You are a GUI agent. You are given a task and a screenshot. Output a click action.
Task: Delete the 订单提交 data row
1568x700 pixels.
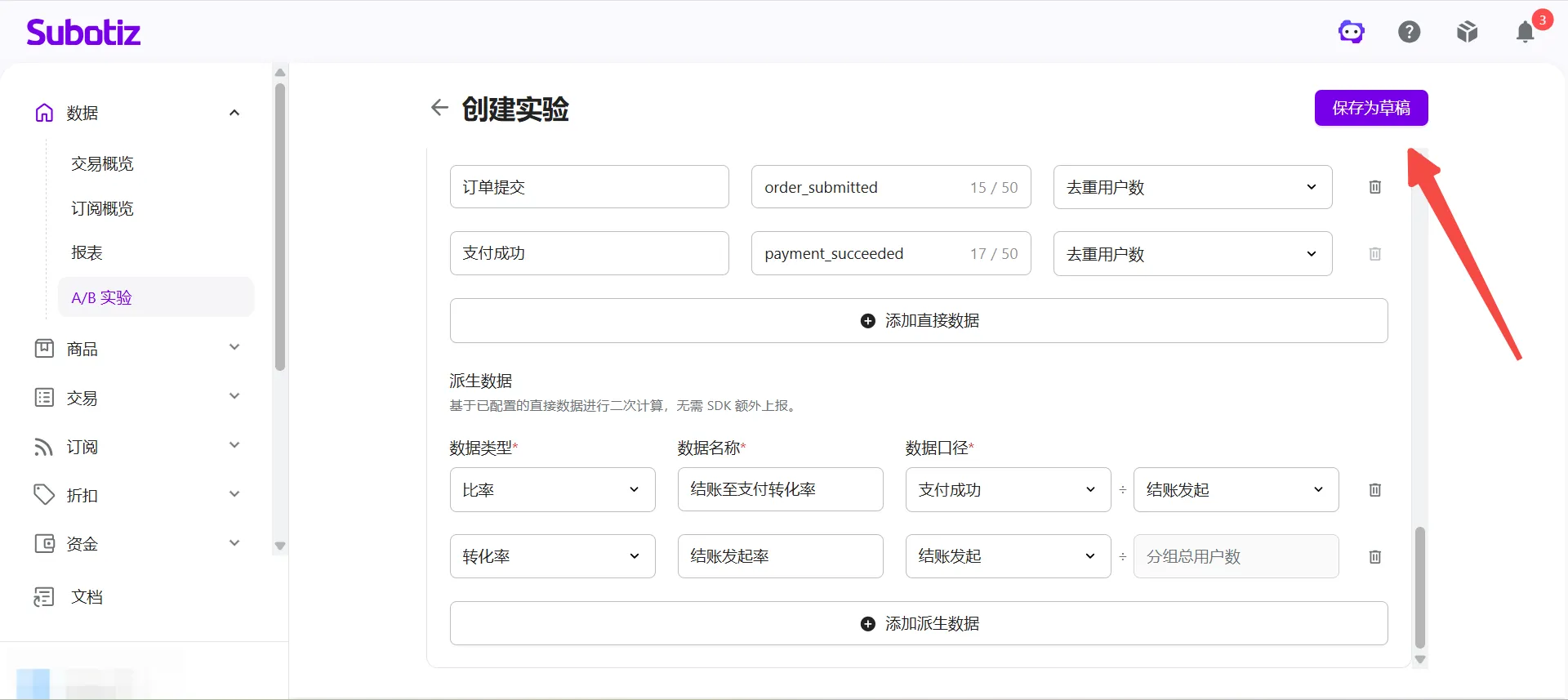tap(1375, 187)
